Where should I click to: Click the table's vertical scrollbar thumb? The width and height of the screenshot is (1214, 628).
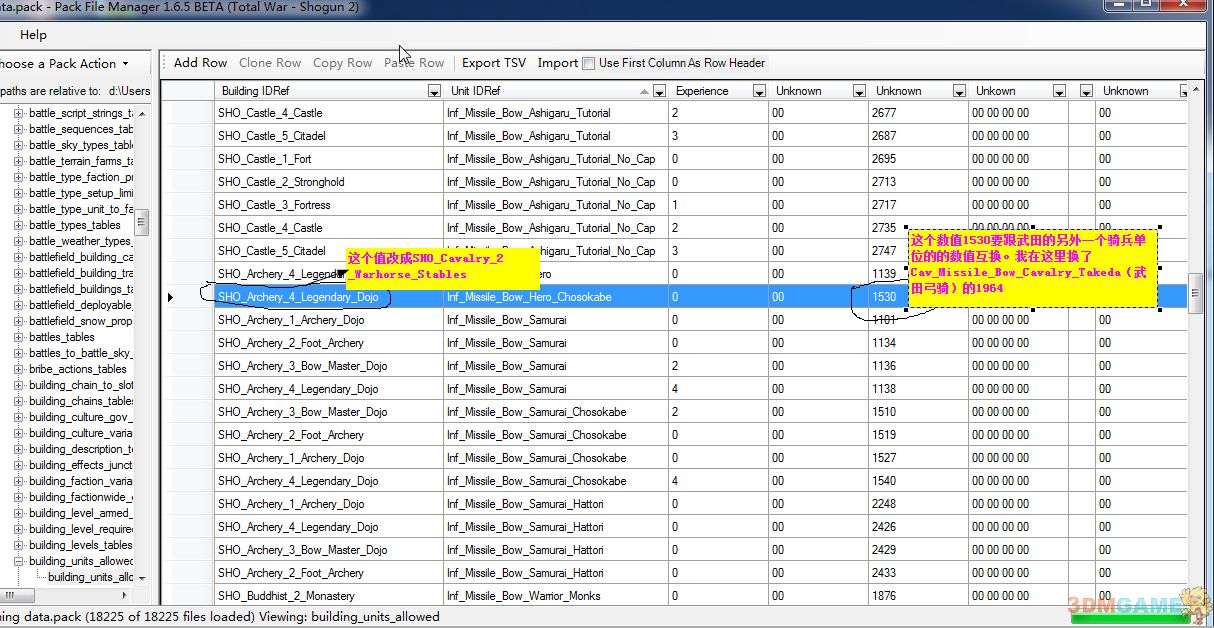coord(1195,294)
